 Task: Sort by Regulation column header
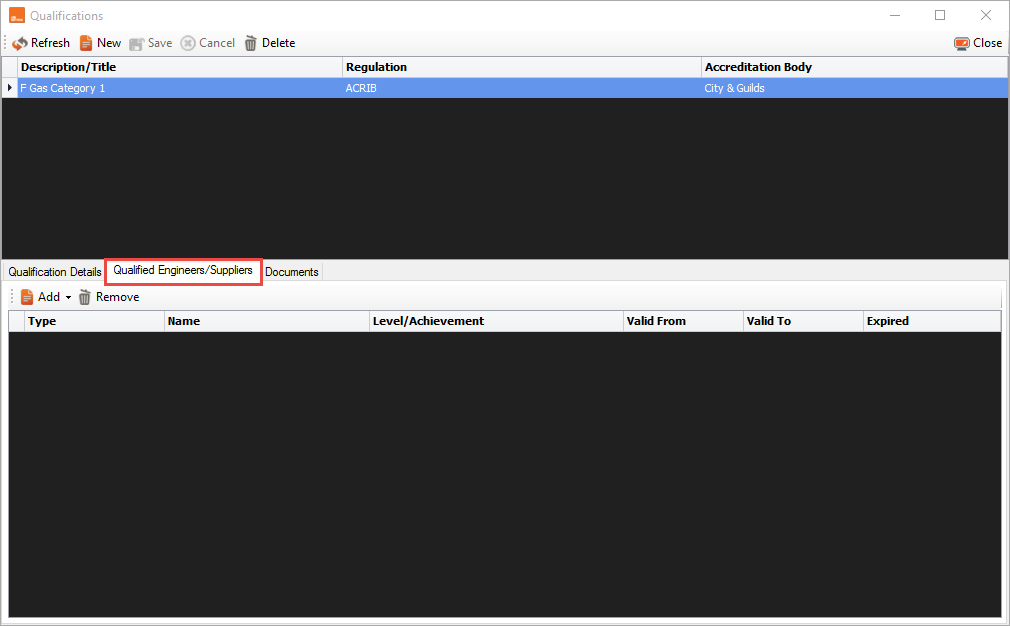coord(520,67)
